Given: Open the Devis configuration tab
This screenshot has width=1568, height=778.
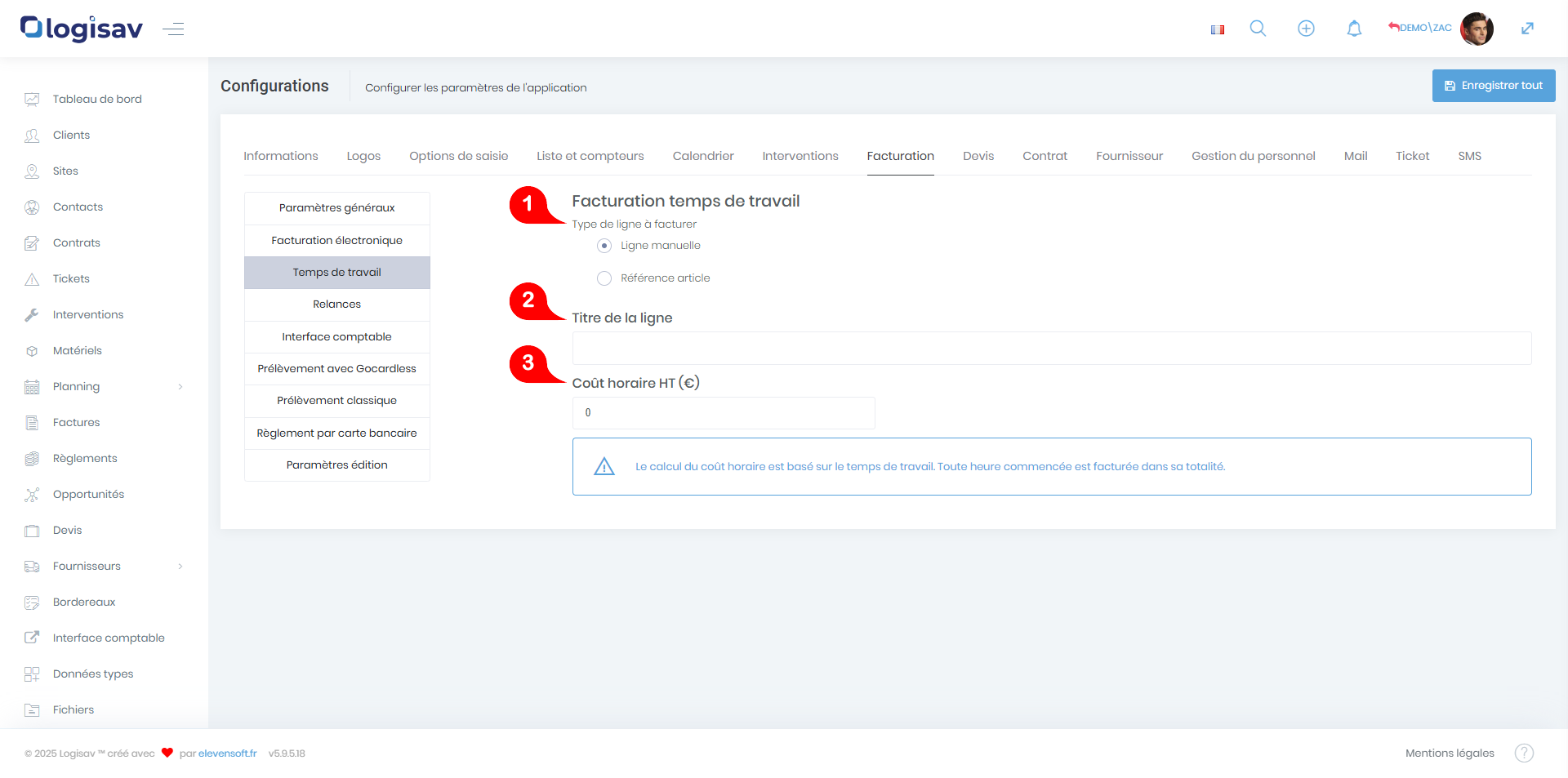Looking at the screenshot, I should click(978, 156).
